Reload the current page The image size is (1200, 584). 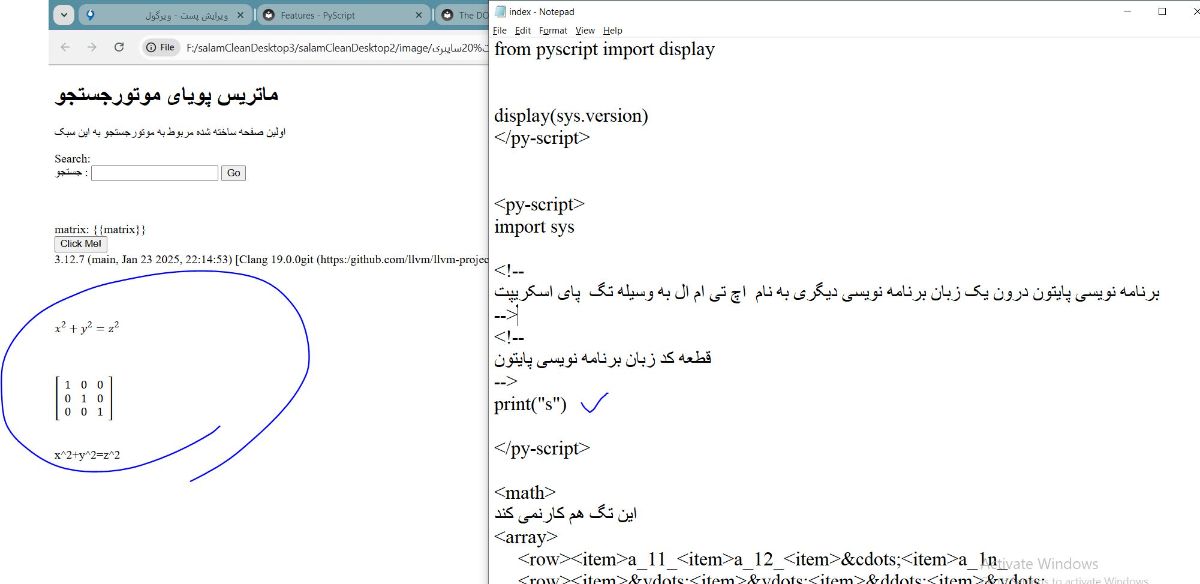tap(119, 47)
